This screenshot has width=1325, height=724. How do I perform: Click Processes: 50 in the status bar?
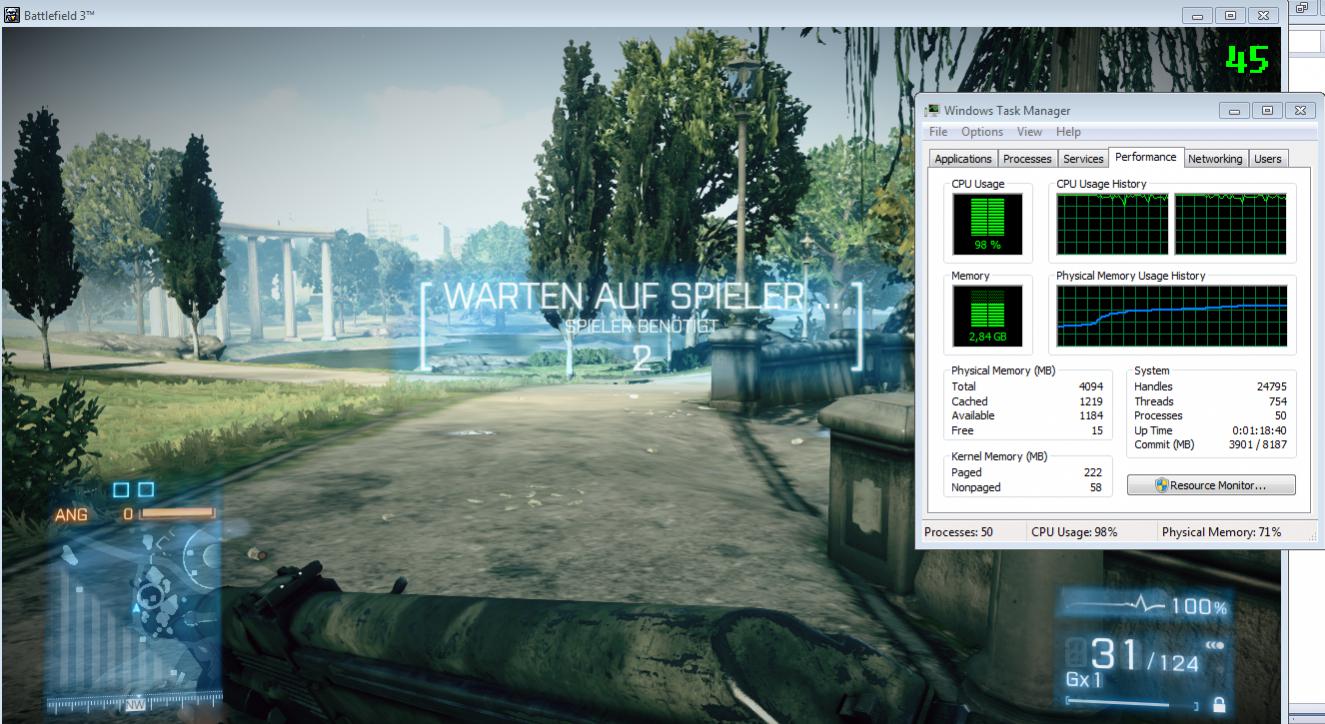(958, 532)
